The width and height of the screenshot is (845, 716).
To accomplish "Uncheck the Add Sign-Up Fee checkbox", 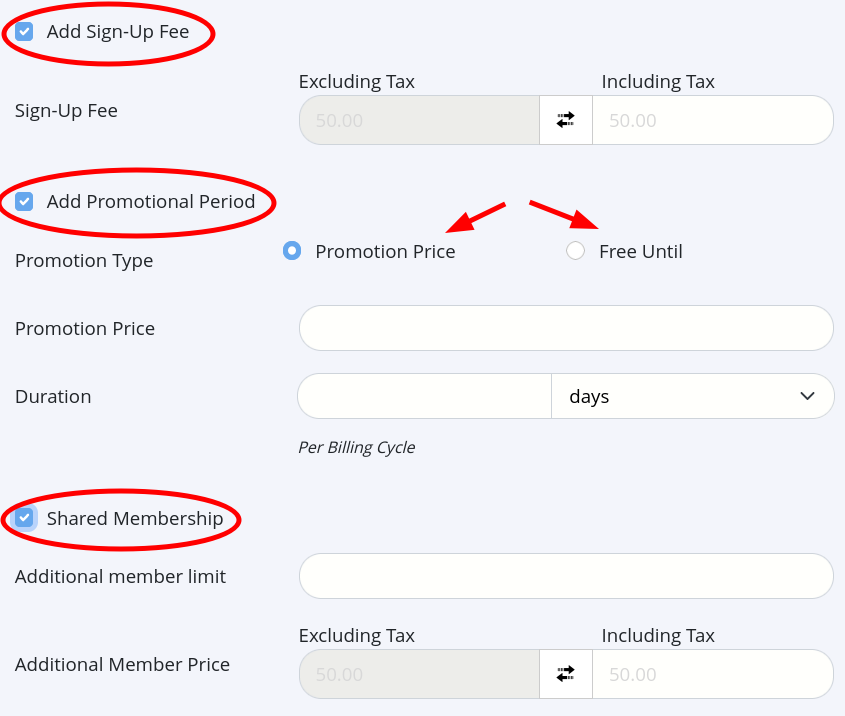I will pyautogui.click(x=24, y=32).
